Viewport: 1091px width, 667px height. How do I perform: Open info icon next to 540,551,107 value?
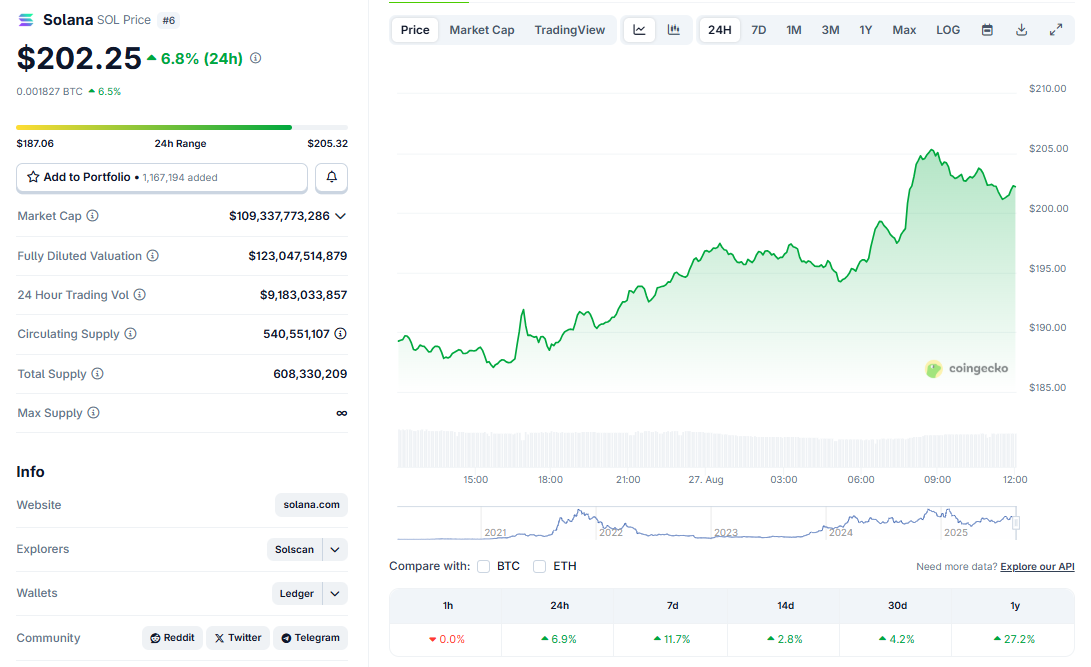point(340,334)
